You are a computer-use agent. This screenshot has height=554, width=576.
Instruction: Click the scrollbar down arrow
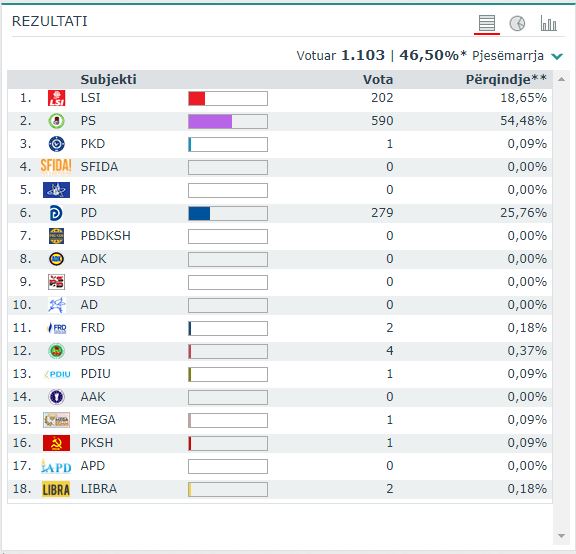[561, 536]
